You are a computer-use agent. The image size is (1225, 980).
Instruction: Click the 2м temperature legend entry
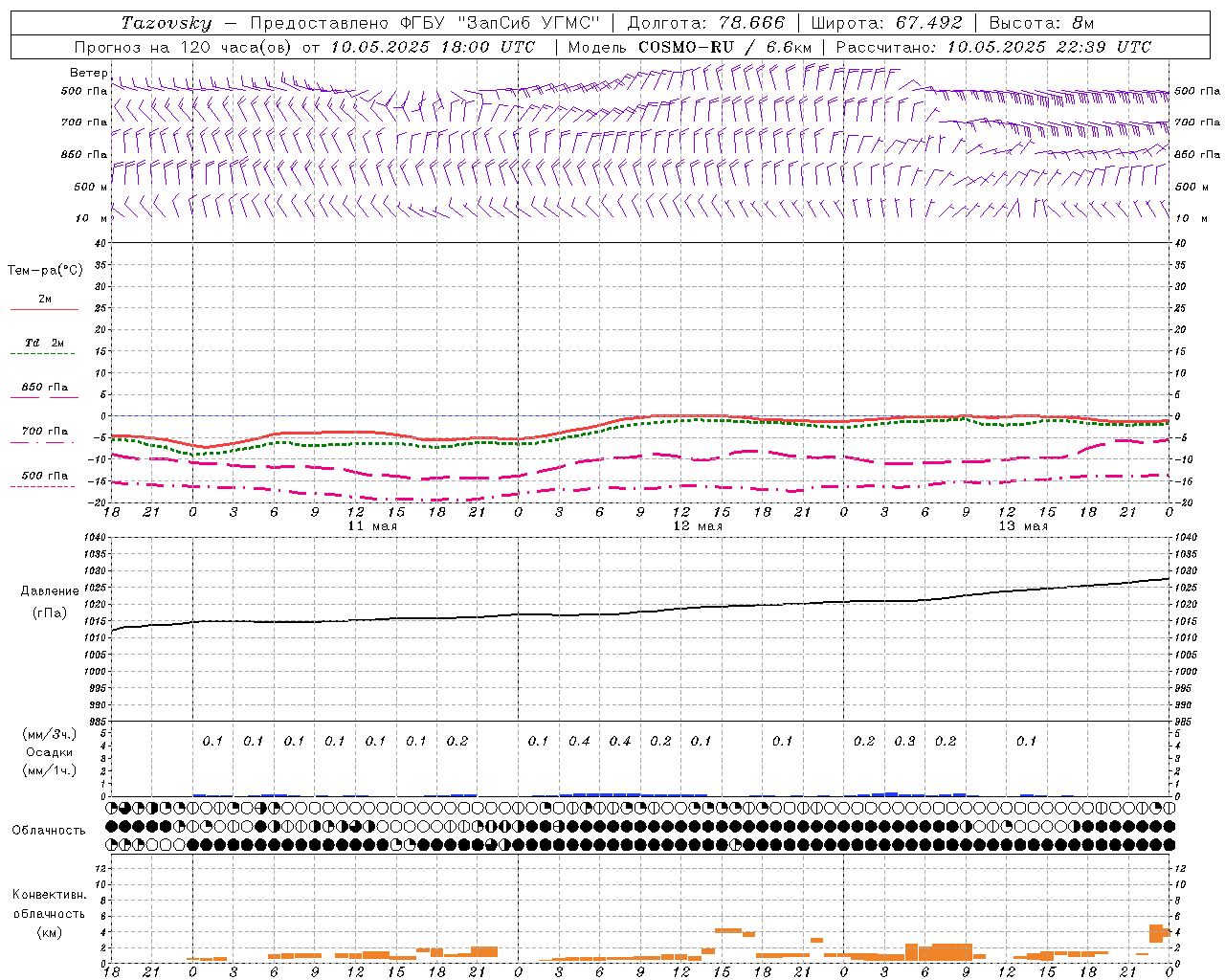(x=45, y=300)
